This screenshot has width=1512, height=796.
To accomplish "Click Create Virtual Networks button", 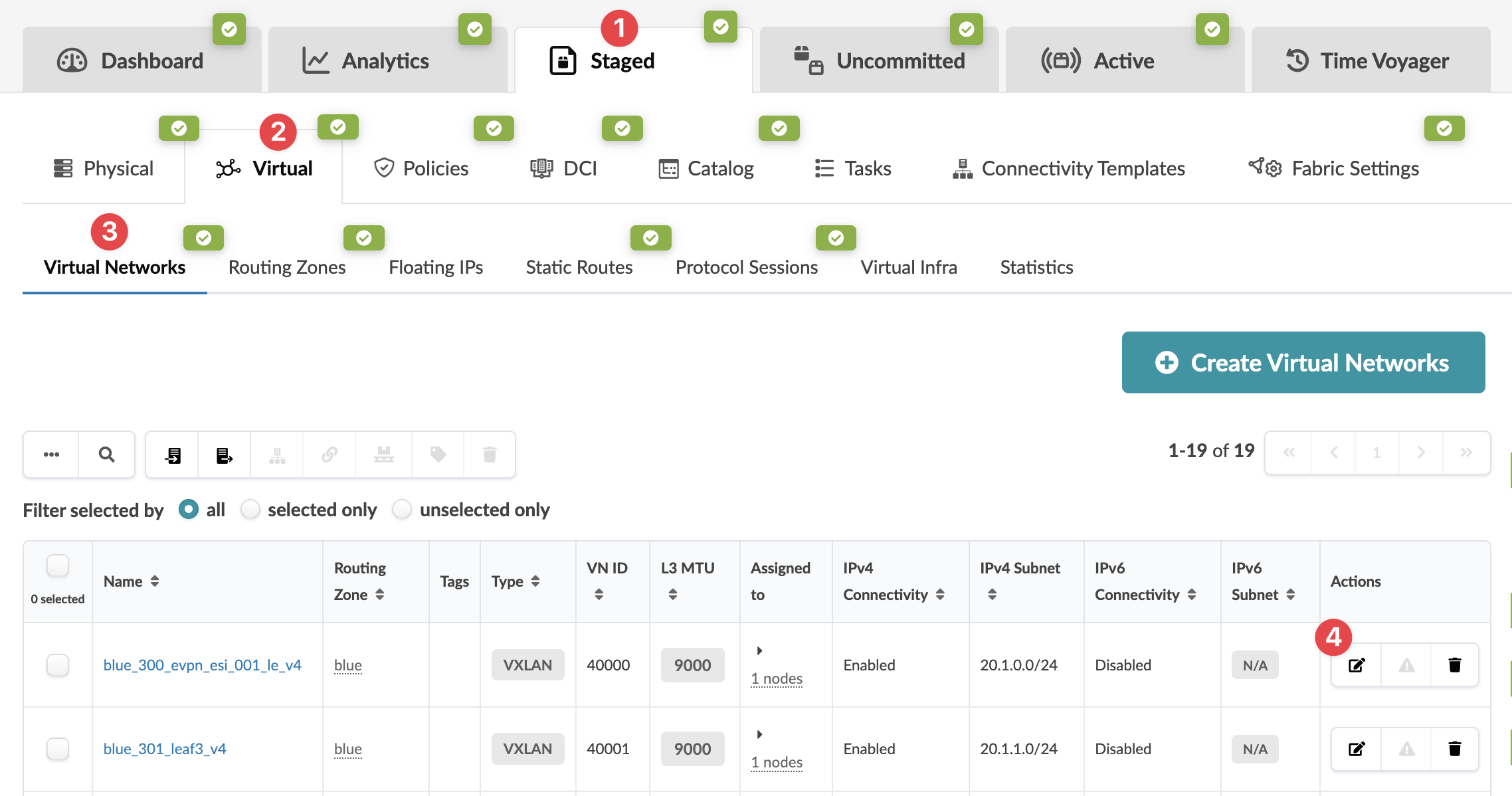I will coord(1303,363).
